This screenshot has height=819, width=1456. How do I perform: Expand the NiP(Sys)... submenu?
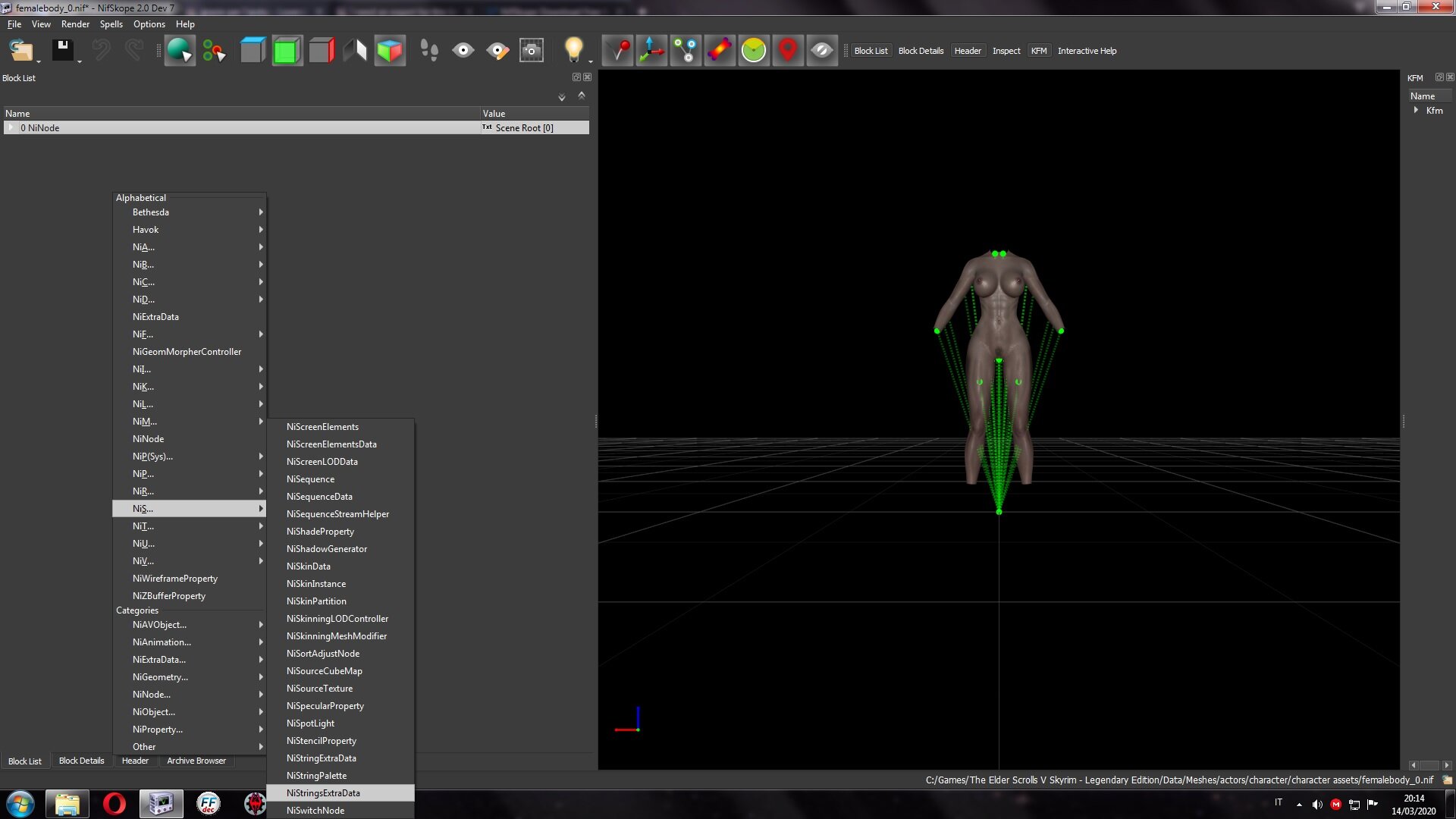[x=189, y=457]
